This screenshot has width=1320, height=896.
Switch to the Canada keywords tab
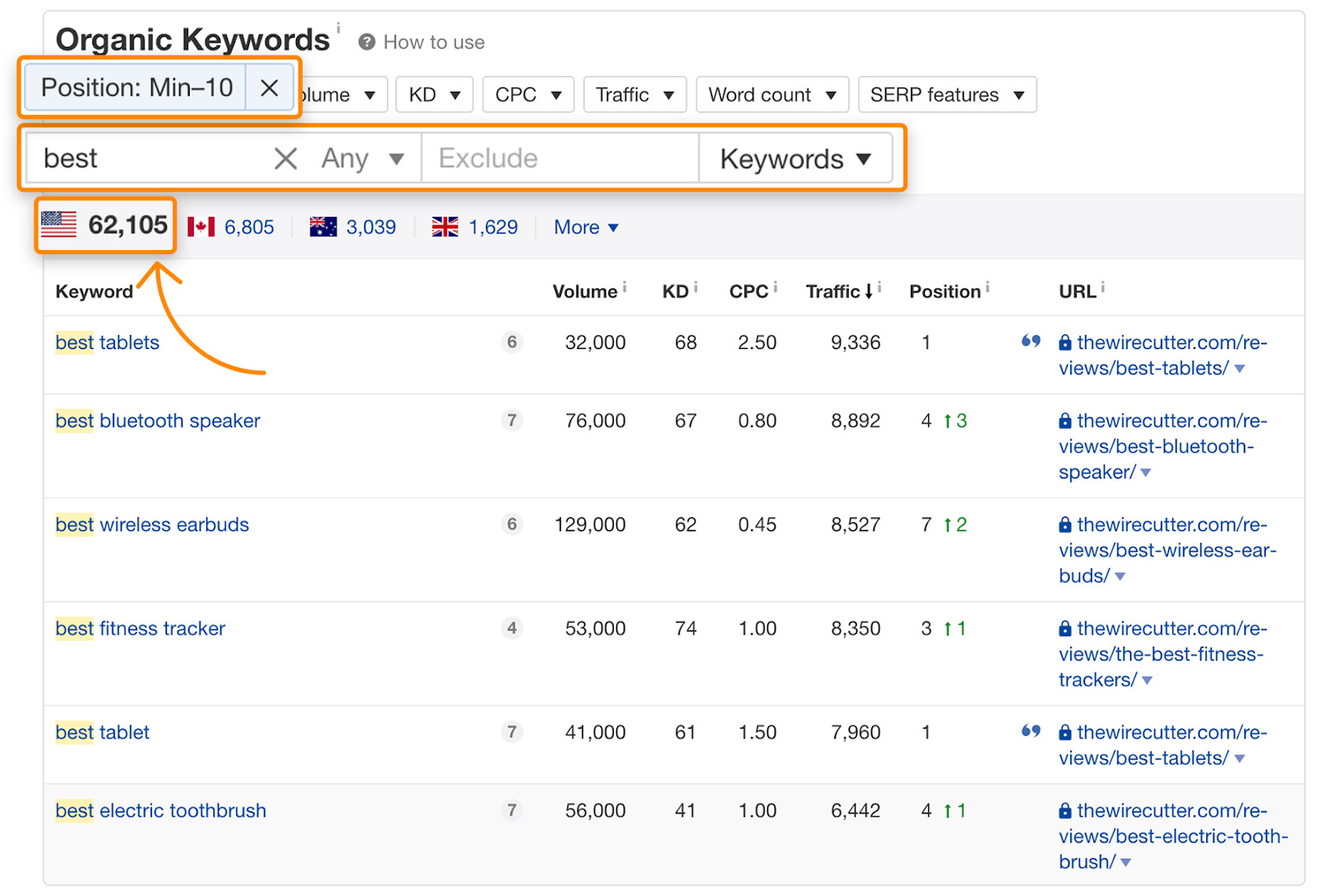click(x=232, y=227)
